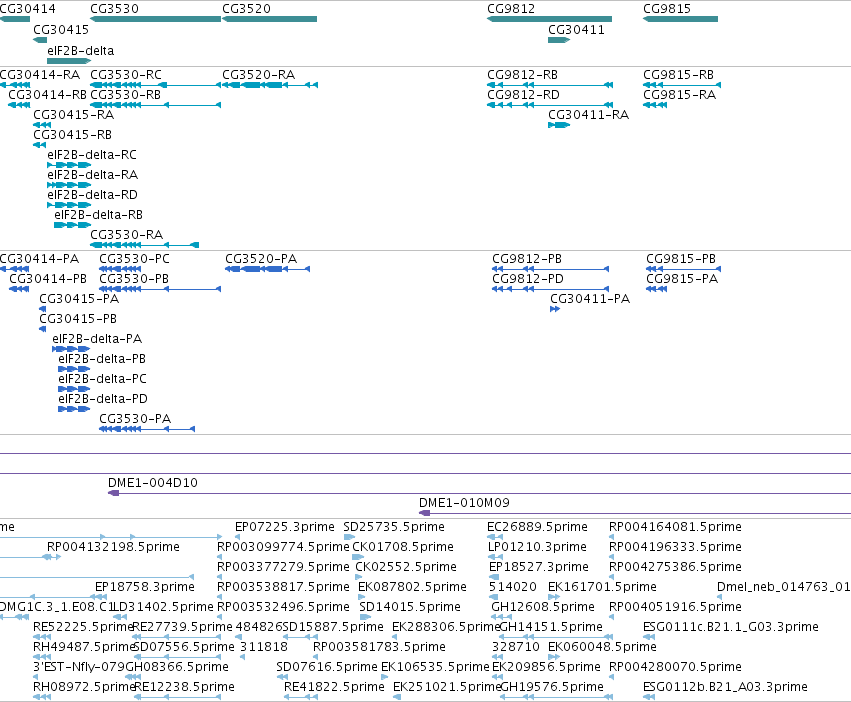Select EST RE52225.5prime

84,627
